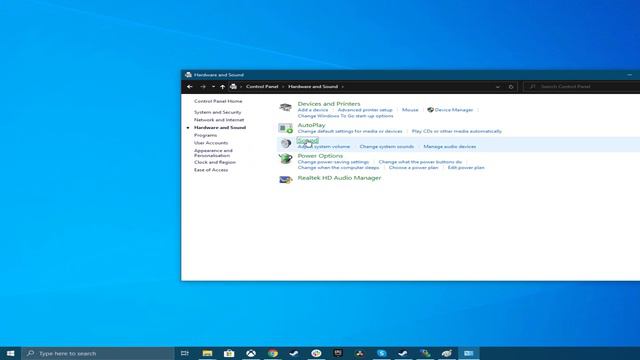Click the Forward arrow in Control Panel
Image resolution: width=640 pixels, height=360 pixels.
coord(202,87)
